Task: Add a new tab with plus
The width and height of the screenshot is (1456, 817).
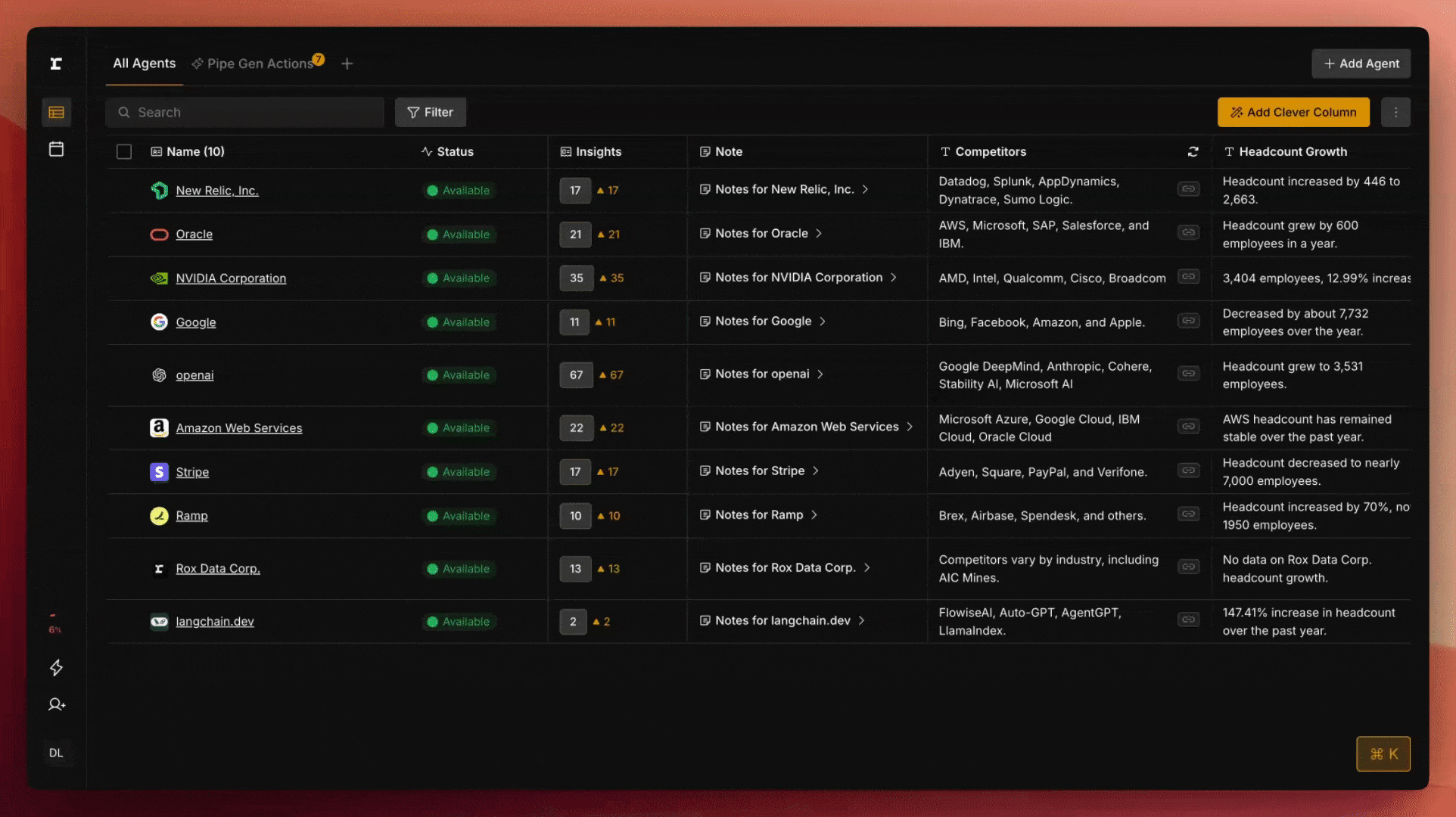Action: tap(347, 64)
